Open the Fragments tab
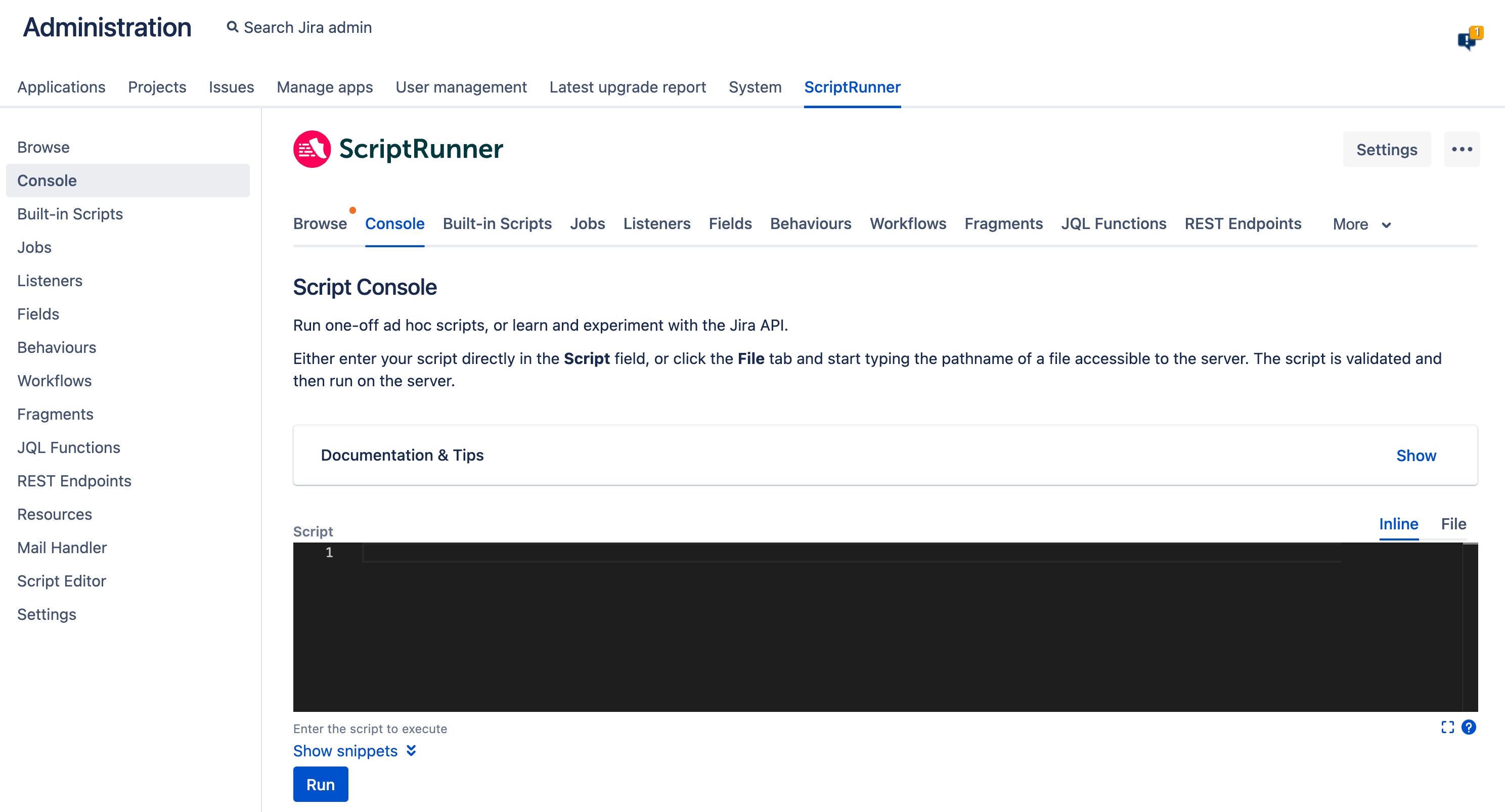This screenshot has height=812, width=1505. click(x=1003, y=224)
